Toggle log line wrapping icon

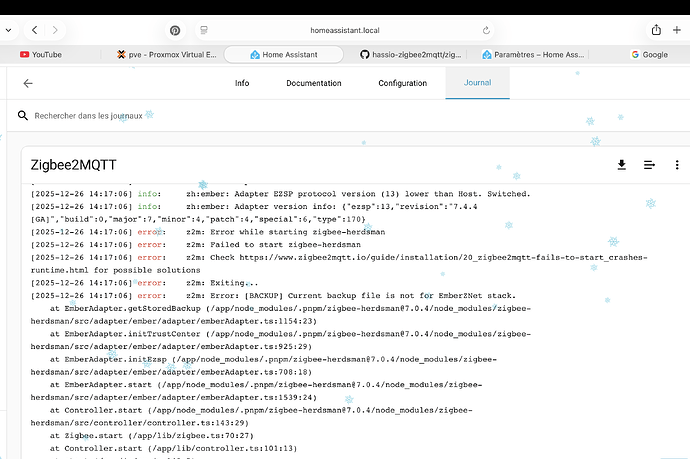pos(649,165)
